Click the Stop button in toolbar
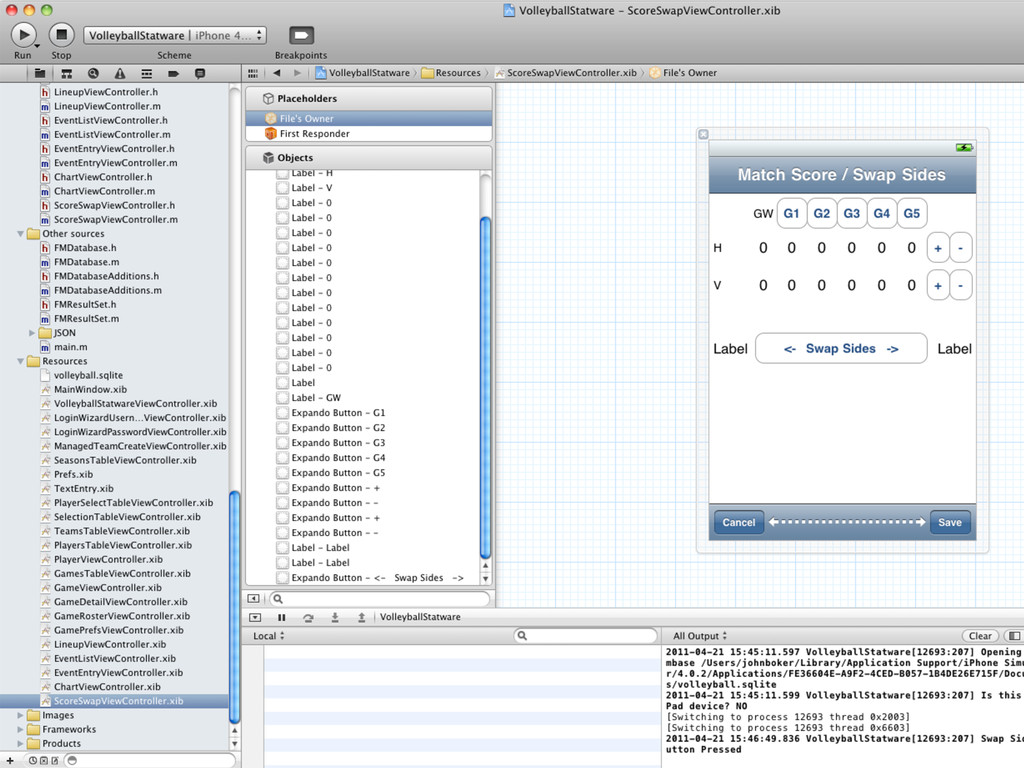Image resolution: width=1024 pixels, height=768 pixels. tap(61, 35)
